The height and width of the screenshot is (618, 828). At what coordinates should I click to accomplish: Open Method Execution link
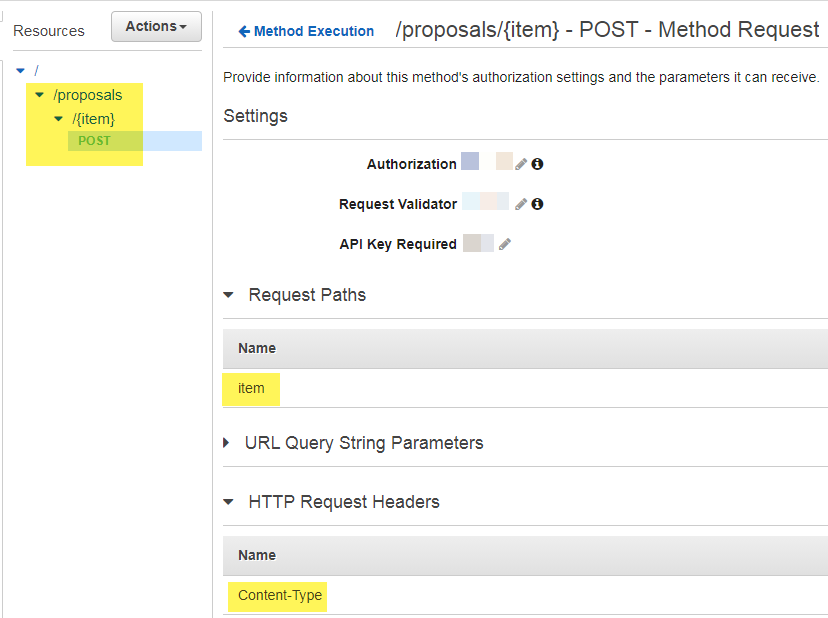click(x=305, y=31)
